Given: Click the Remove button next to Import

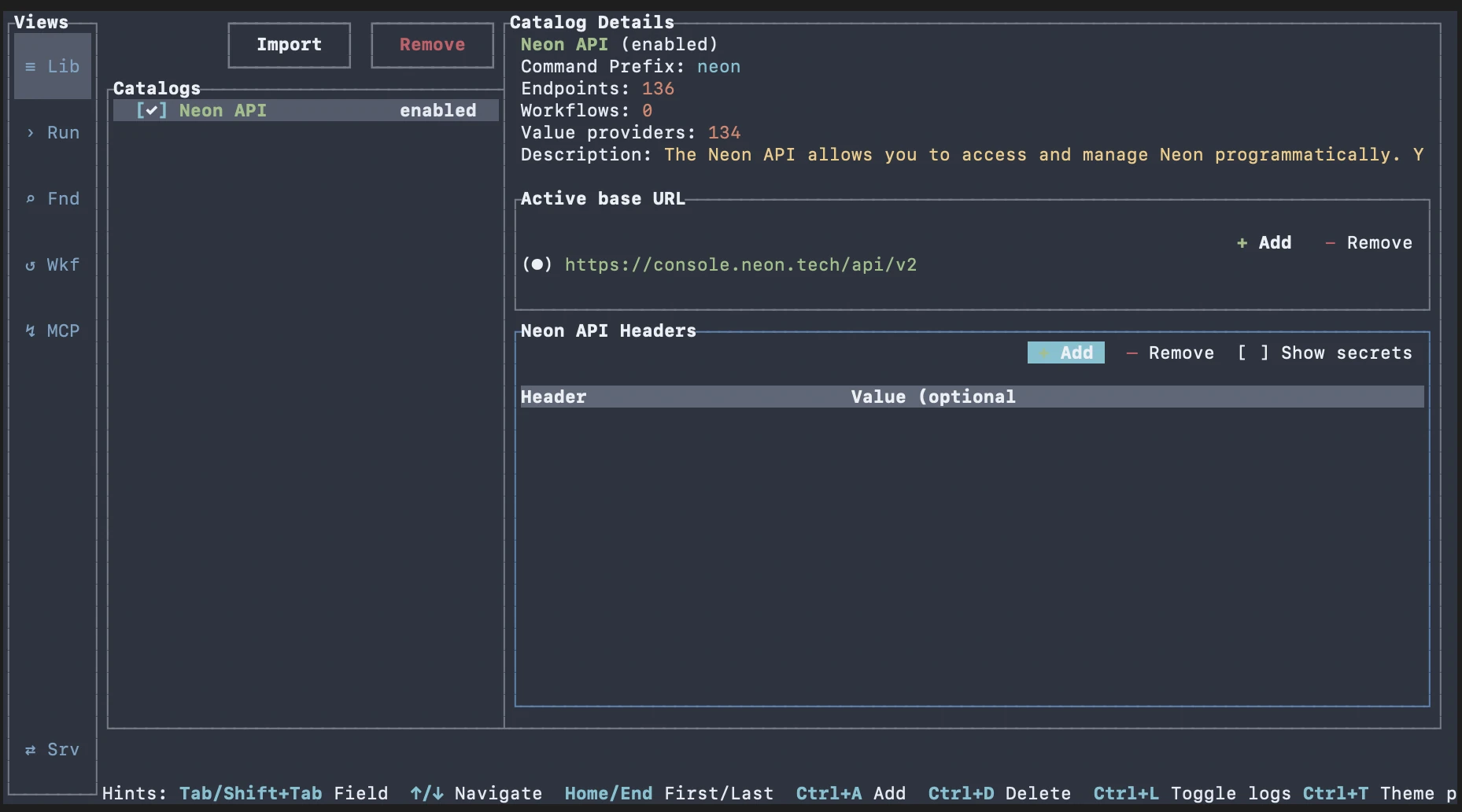Looking at the screenshot, I should pos(431,45).
